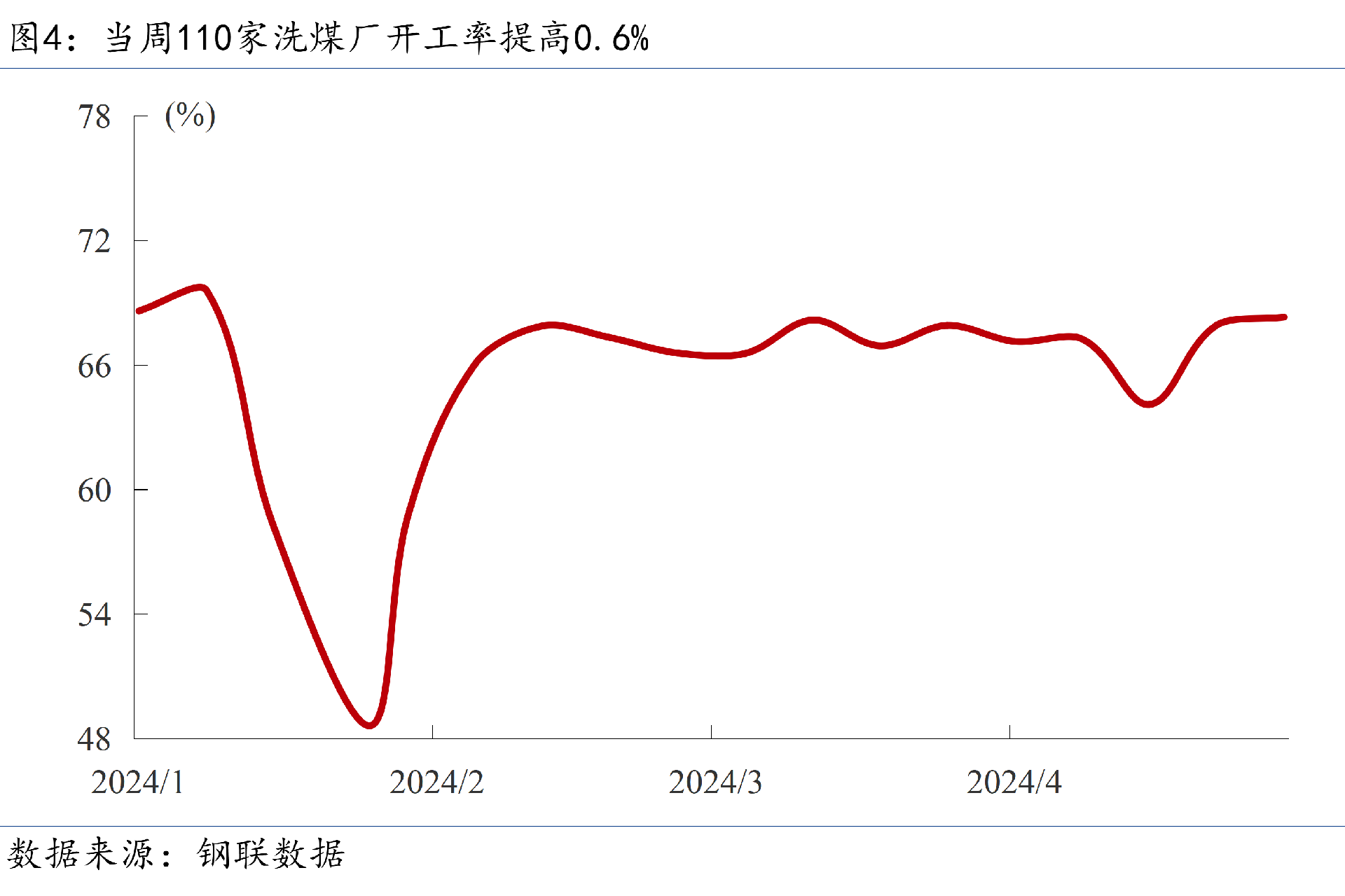Click the 2024/2 x-axis label

click(436, 783)
